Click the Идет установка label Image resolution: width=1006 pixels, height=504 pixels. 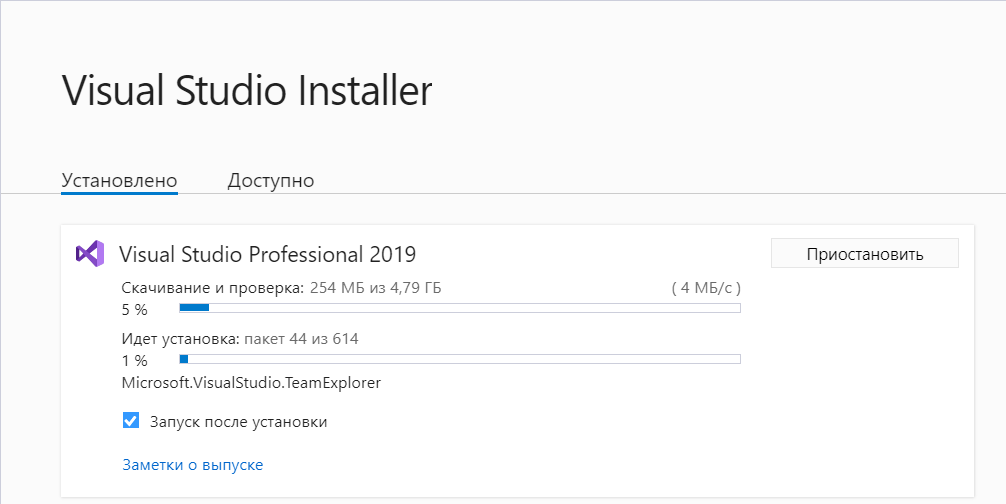click(x=180, y=339)
